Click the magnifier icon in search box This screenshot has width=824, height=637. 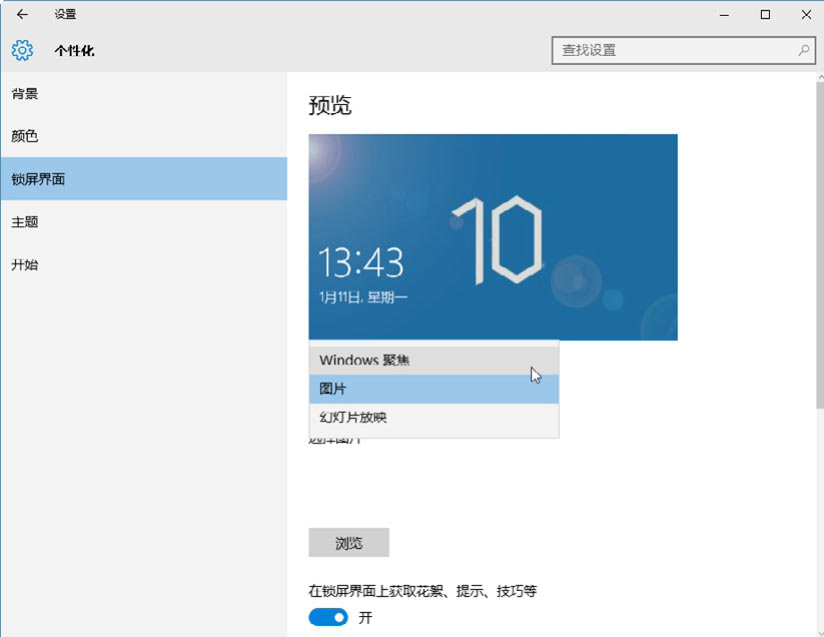pos(803,50)
